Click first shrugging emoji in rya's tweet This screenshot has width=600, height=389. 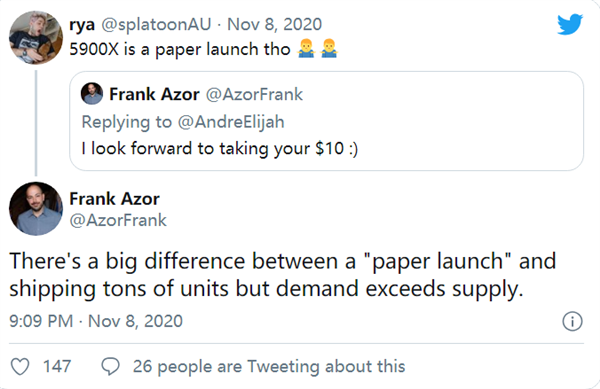click(x=306, y=49)
